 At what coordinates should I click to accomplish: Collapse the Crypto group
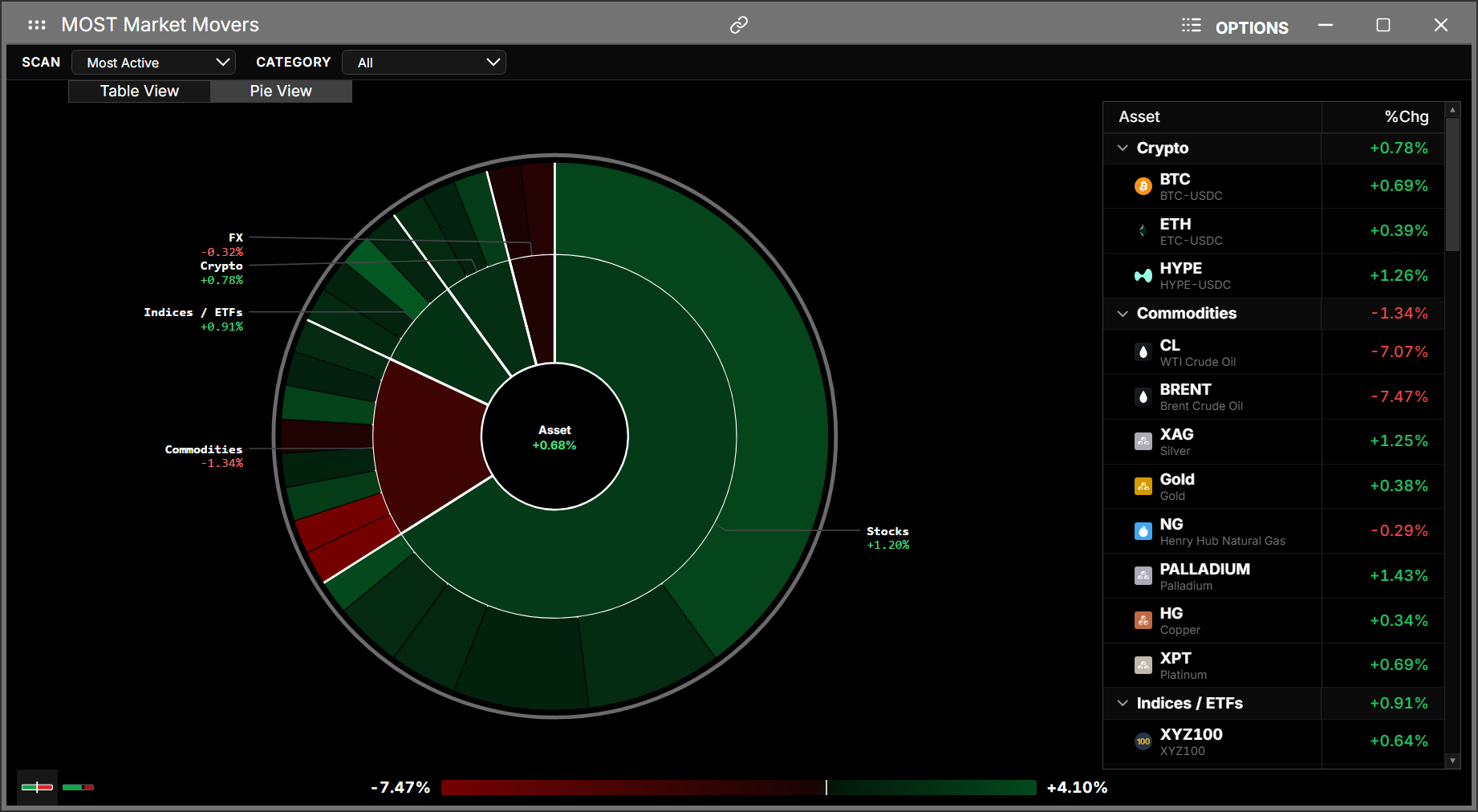pyautogui.click(x=1123, y=148)
